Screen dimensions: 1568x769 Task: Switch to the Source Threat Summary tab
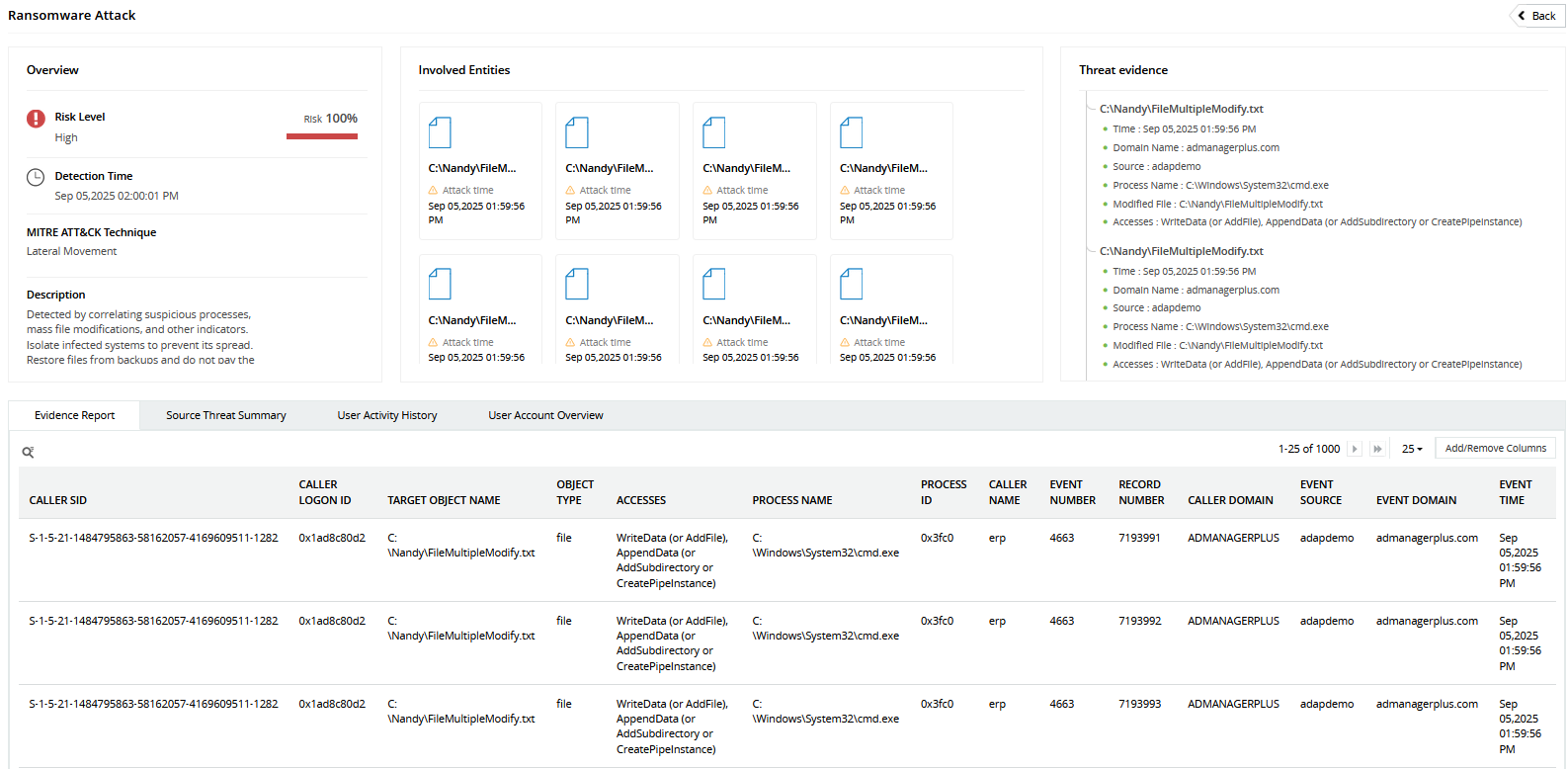click(225, 415)
